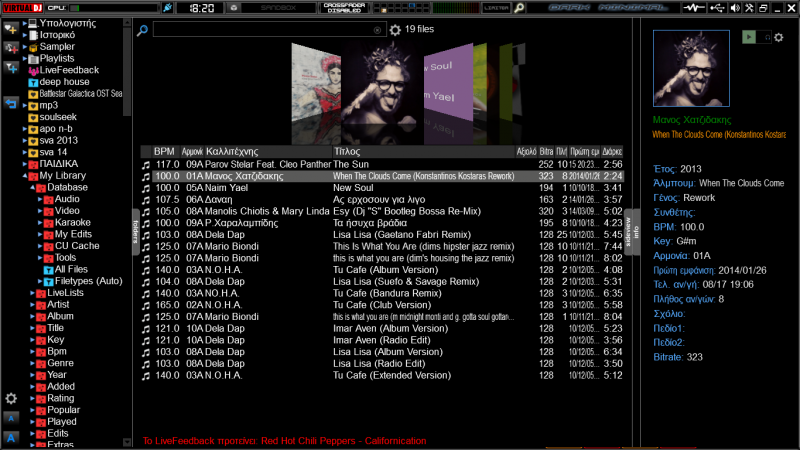Click the add favorite folder icon
Image resolution: width=800 pixels, height=450 pixels.
(x=11, y=29)
